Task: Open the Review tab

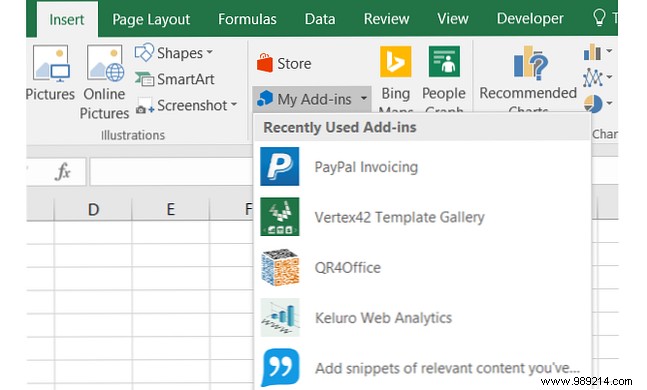Action: [x=386, y=19]
